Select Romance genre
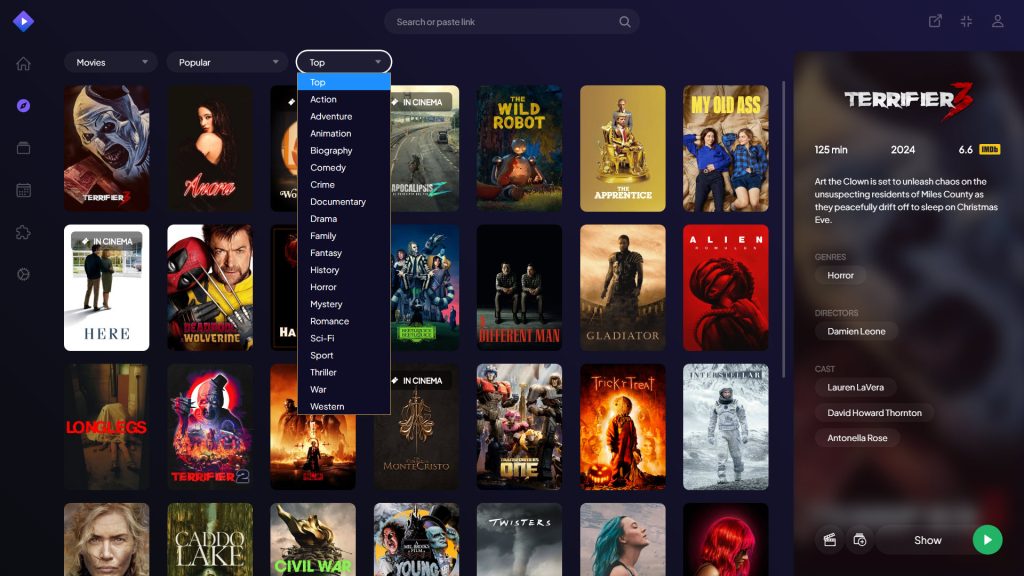The height and width of the screenshot is (576, 1024). [x=344, y=321]
